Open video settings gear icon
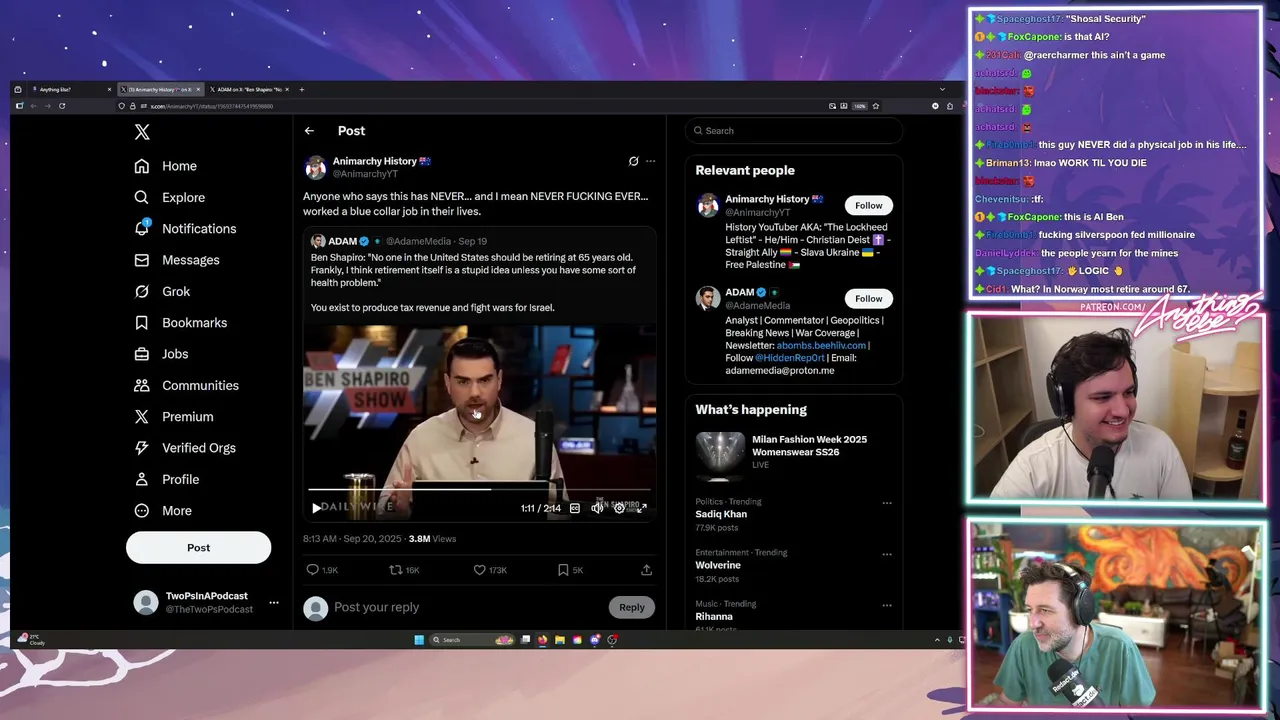1280x720 pixels. [x=619, y=508]
